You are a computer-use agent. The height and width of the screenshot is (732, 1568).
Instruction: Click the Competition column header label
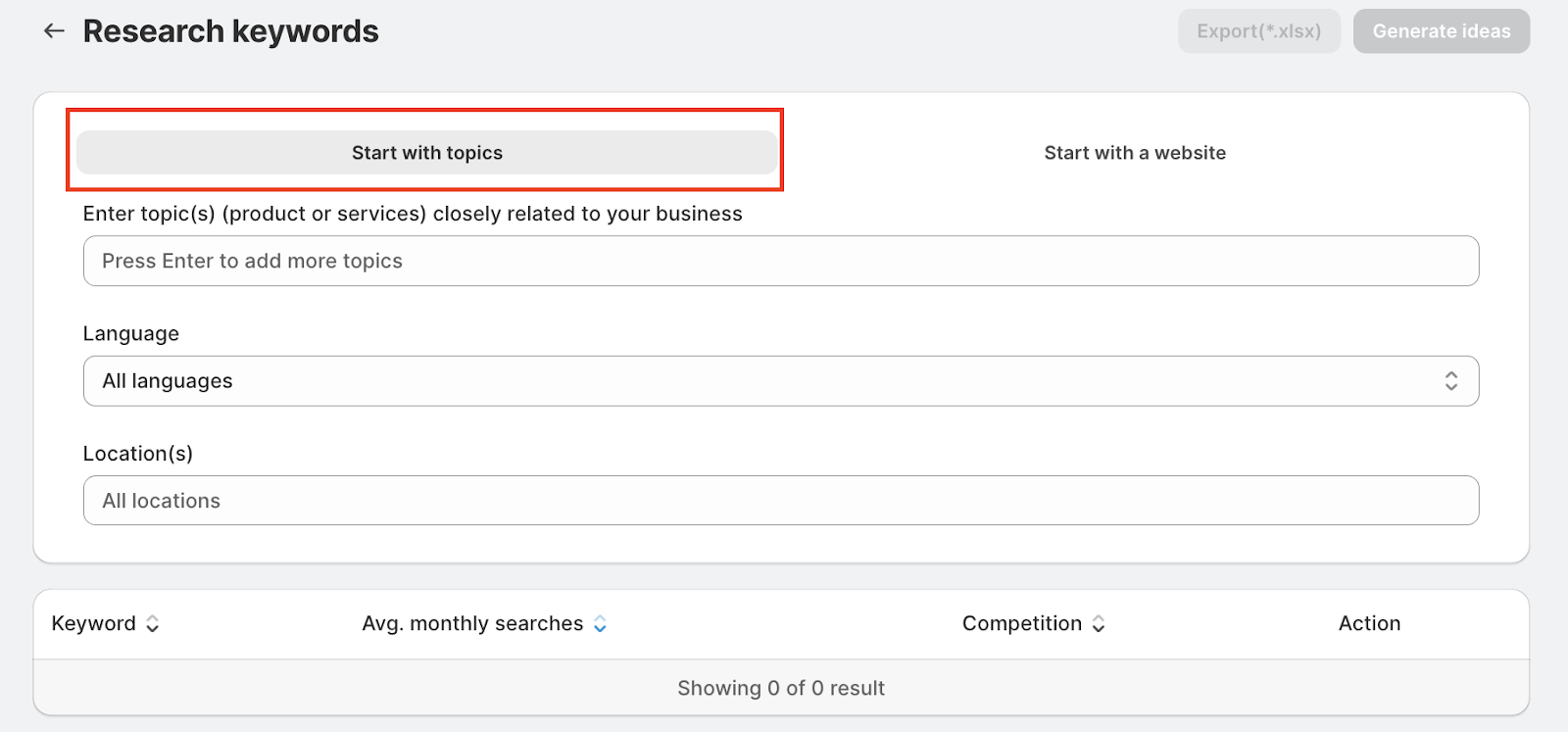1022,624
